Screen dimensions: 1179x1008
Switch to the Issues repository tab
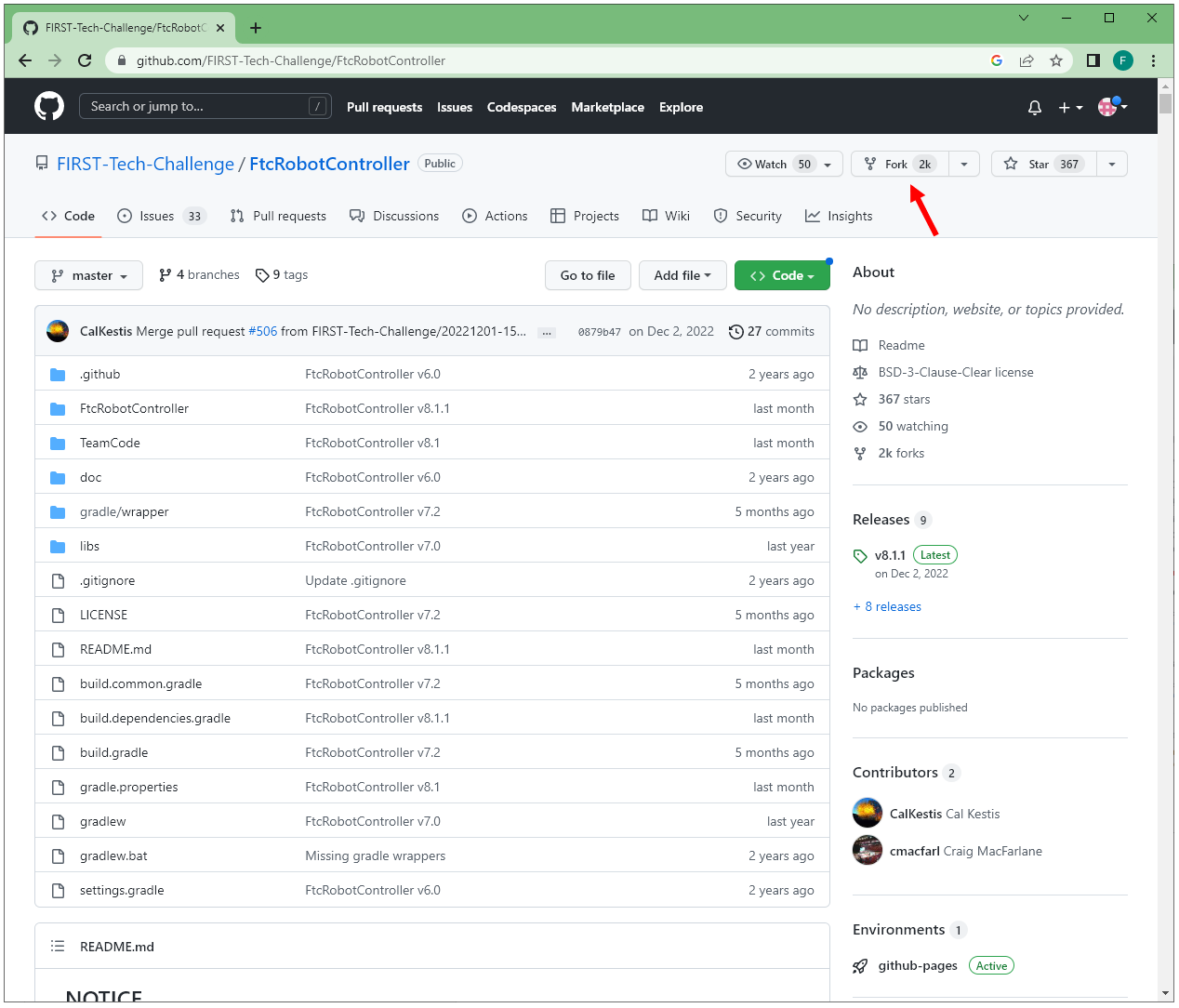(161, 216)
